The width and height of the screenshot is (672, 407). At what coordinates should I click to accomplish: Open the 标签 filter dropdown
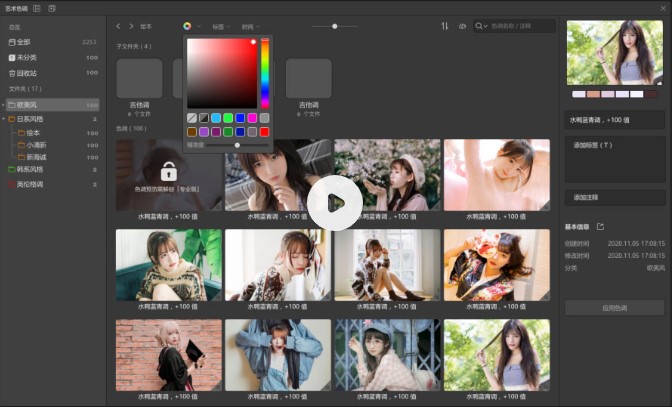tap(220, 26)
